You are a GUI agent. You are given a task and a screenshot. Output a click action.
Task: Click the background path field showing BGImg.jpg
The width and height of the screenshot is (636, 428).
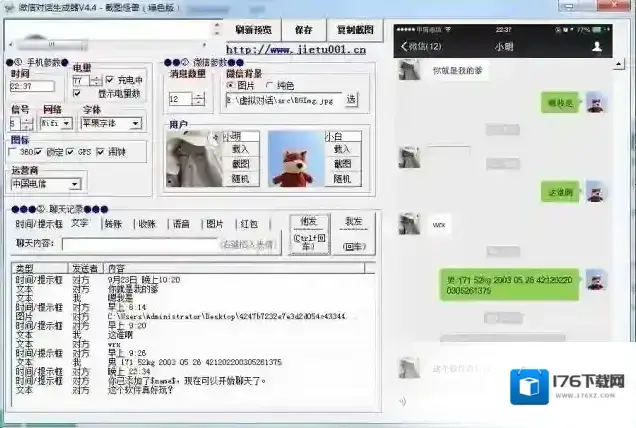click(284, 100)
